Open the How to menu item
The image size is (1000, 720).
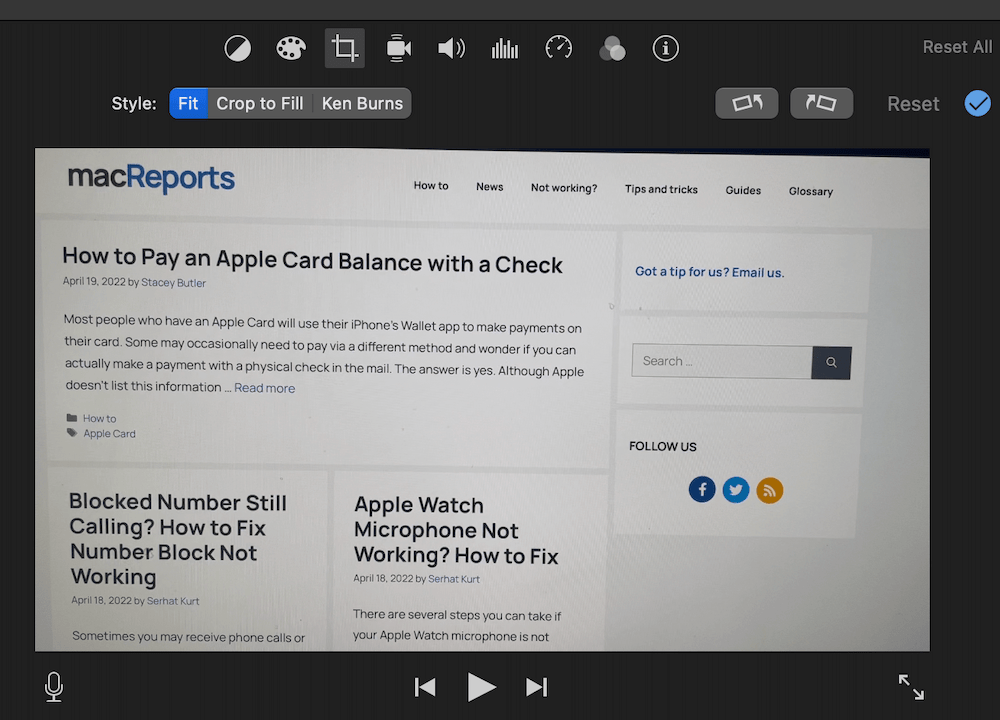point(431,186)
